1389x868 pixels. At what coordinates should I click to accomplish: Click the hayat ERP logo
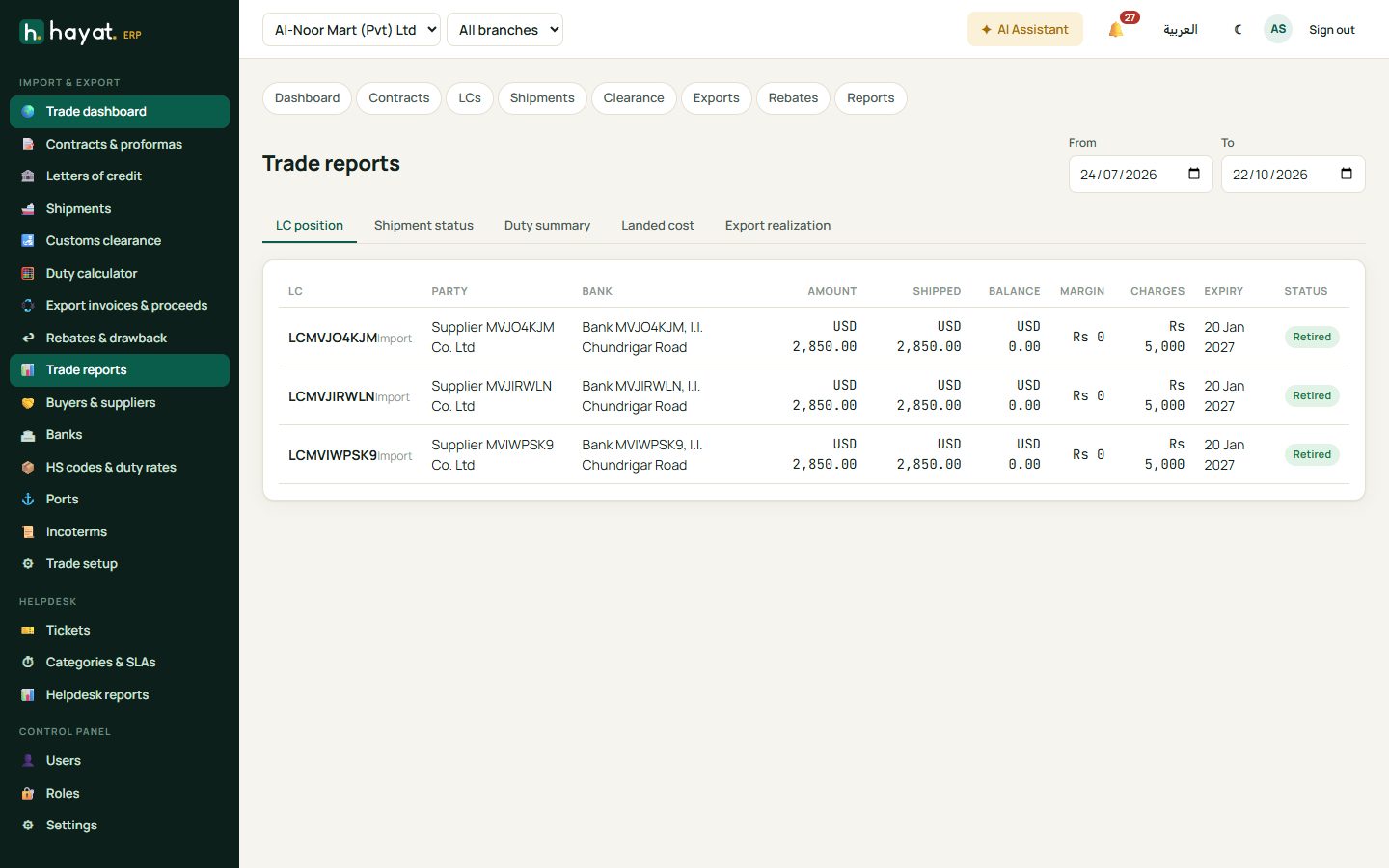[x=80, y=33]
